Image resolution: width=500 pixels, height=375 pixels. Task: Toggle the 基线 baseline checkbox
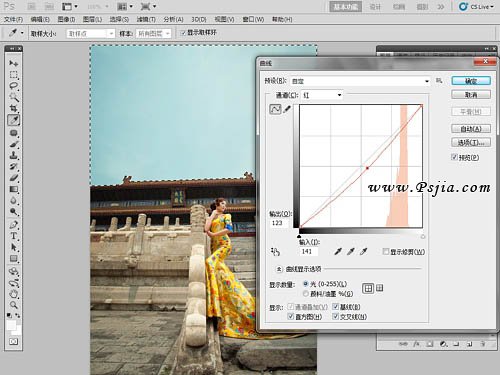pos(336,307)
